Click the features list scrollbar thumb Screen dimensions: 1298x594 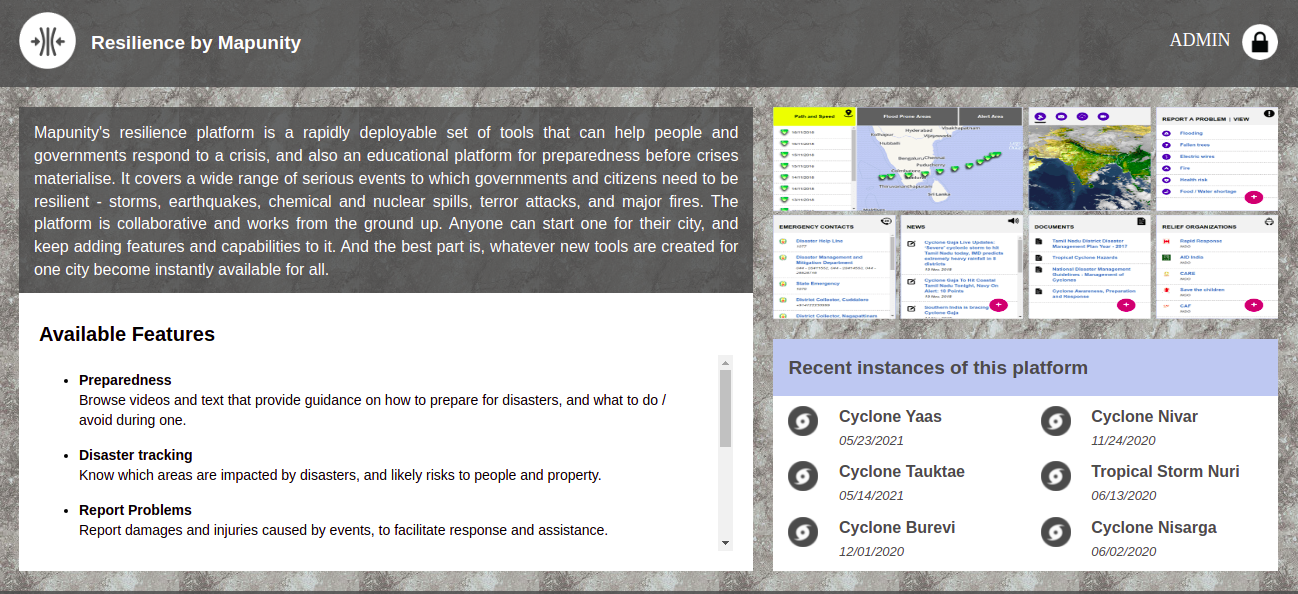pos(726,408)
